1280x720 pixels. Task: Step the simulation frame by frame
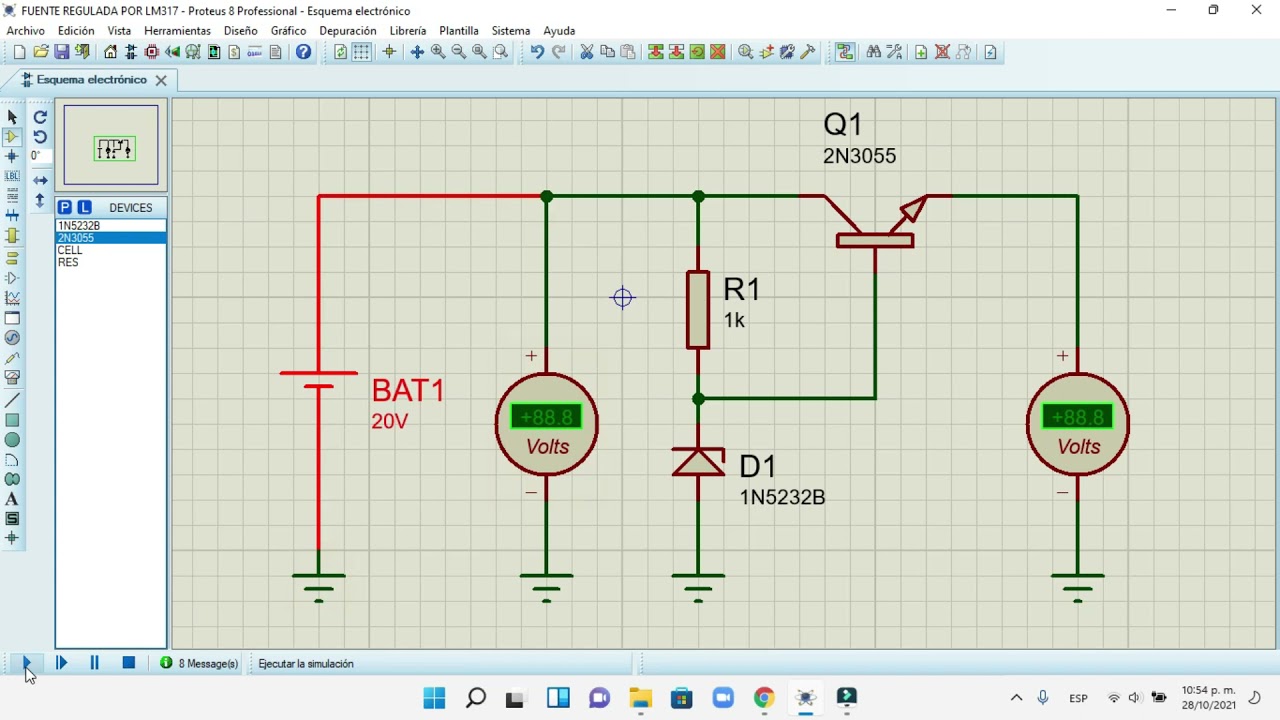pos(61,663)
